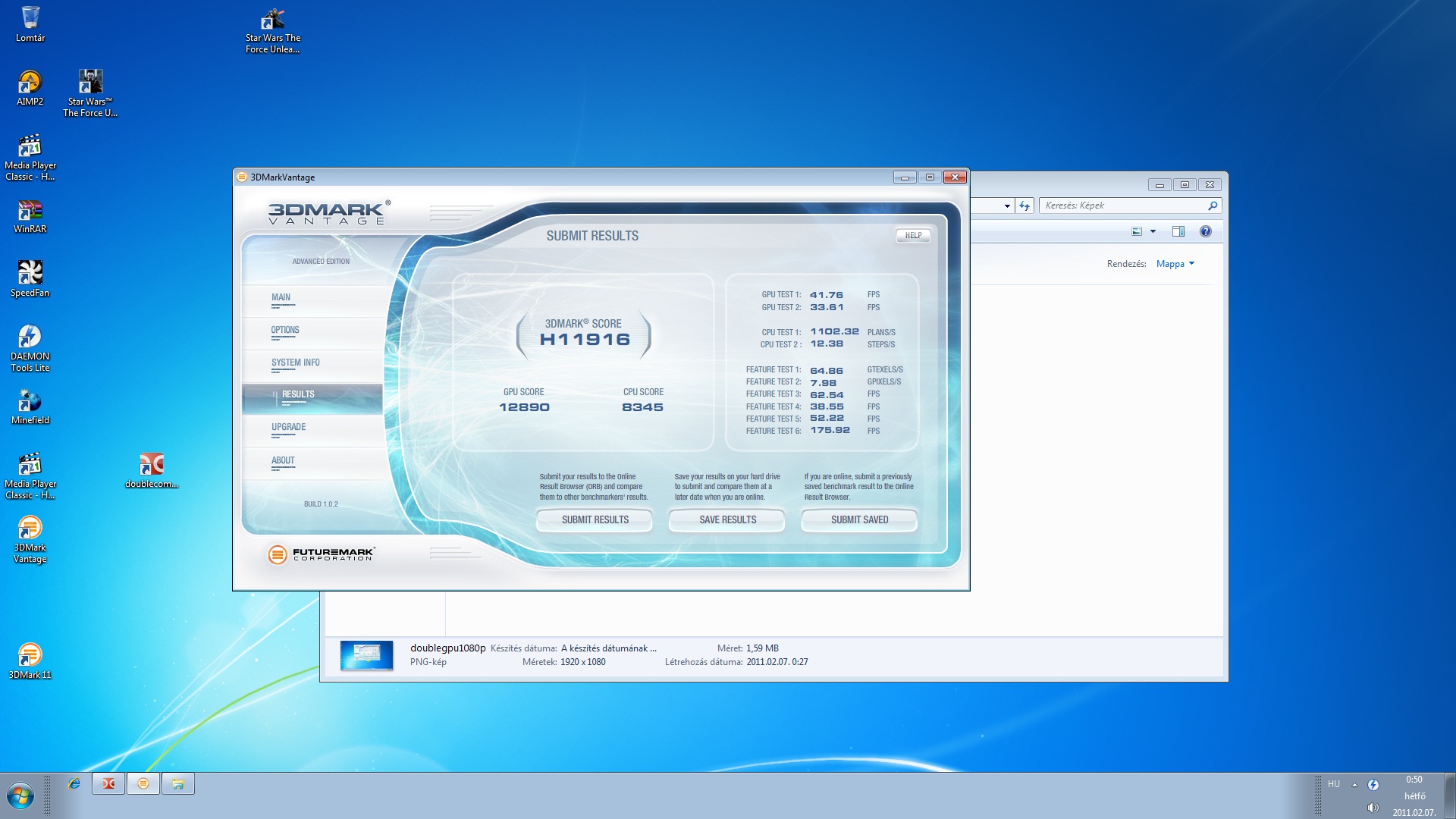Toggle the Explorer preview pane icon
Image resolution: width=1456 pixels, height=819 pixels.
tap(1178, 231)
